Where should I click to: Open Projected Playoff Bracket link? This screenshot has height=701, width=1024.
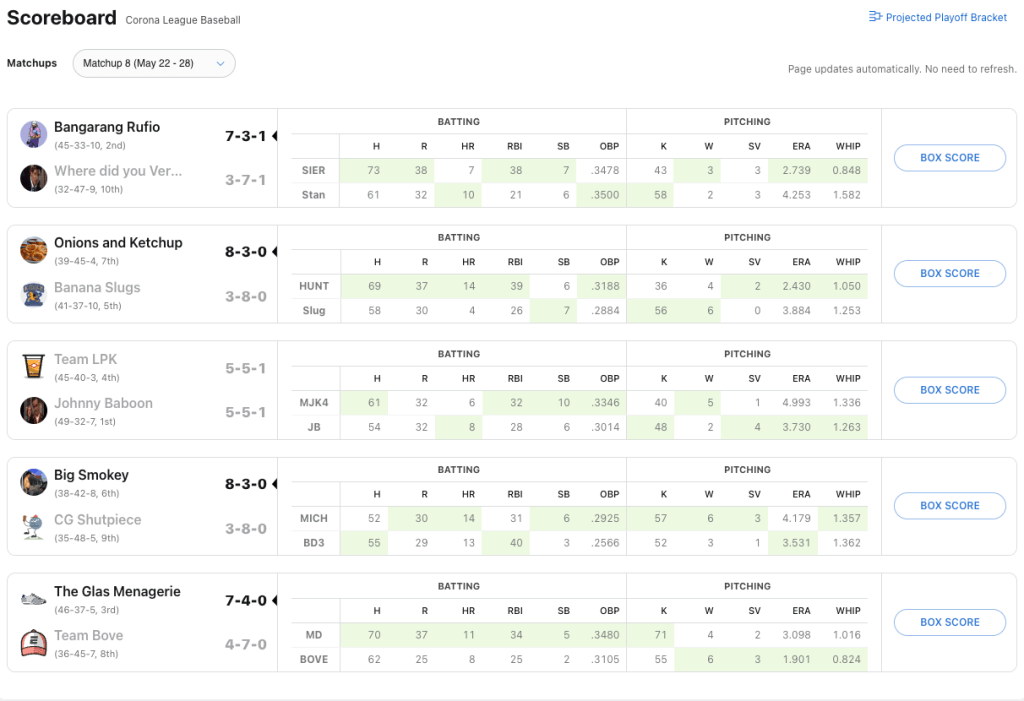pos(938,17)
